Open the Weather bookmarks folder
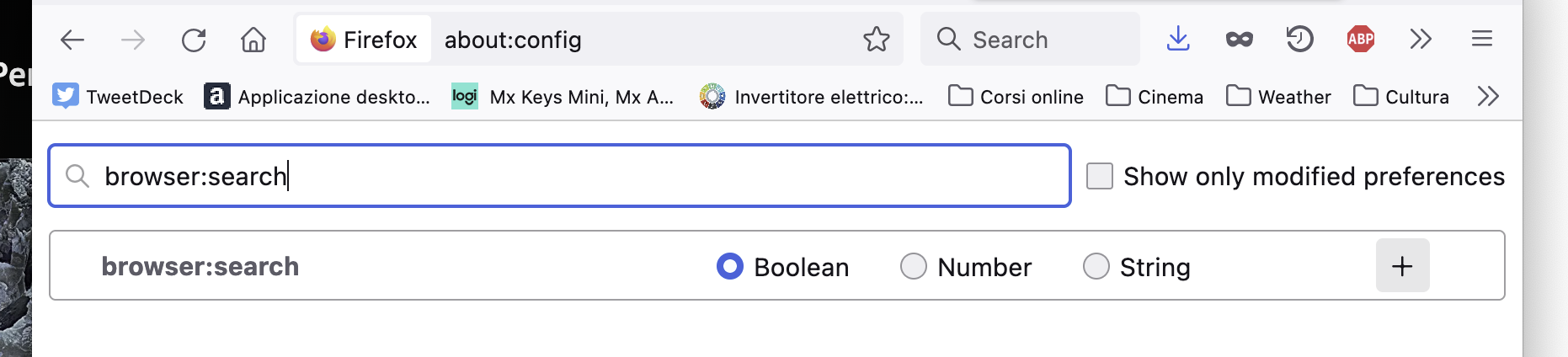Viewport: 1568px width, 357px height. pos(1278,97)
